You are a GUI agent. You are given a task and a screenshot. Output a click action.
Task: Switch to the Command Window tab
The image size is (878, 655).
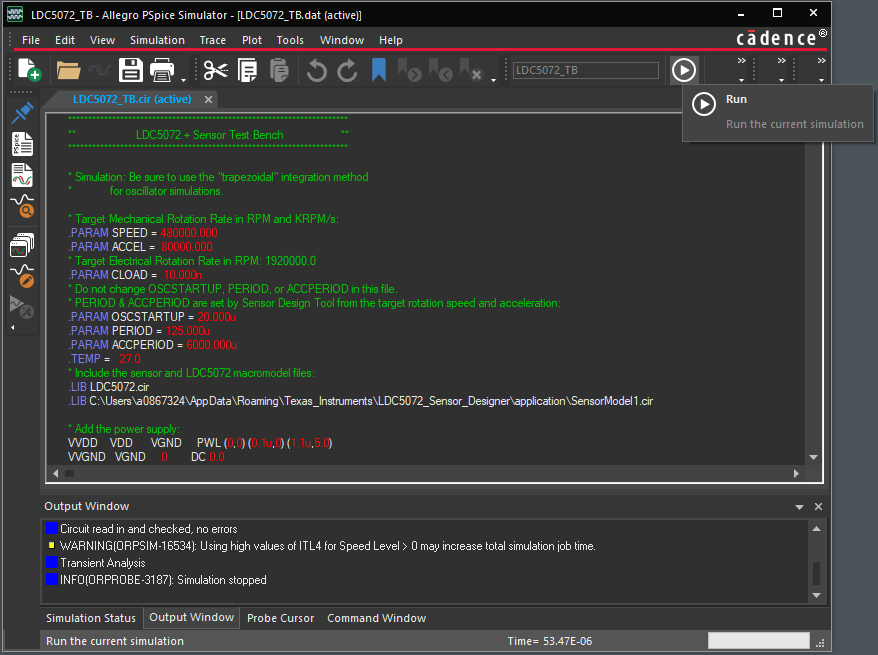pyautogui.click(x=376, y=618)
